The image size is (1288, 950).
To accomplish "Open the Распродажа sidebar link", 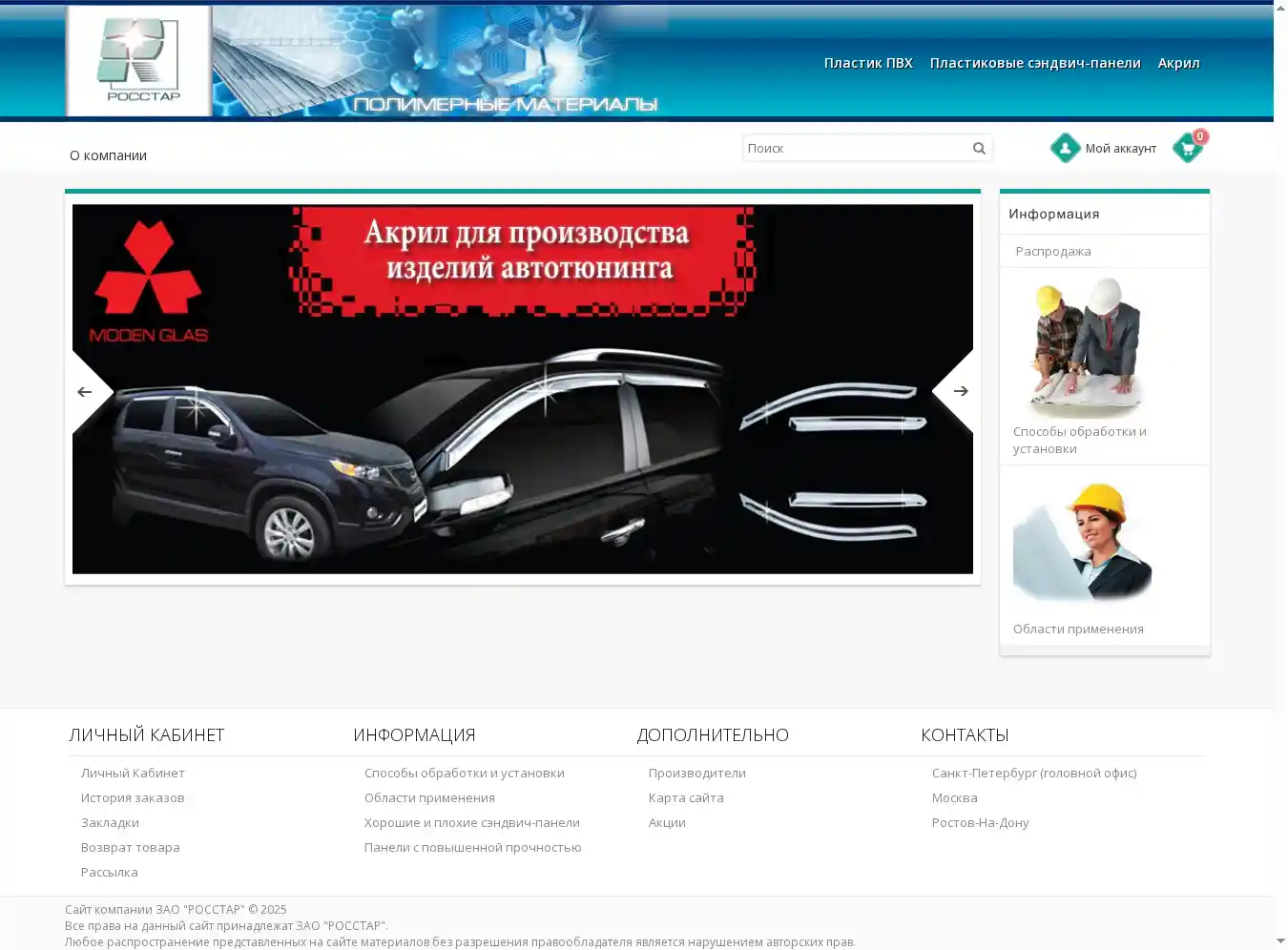I will pyautogui.click(x=1053, y=251).
